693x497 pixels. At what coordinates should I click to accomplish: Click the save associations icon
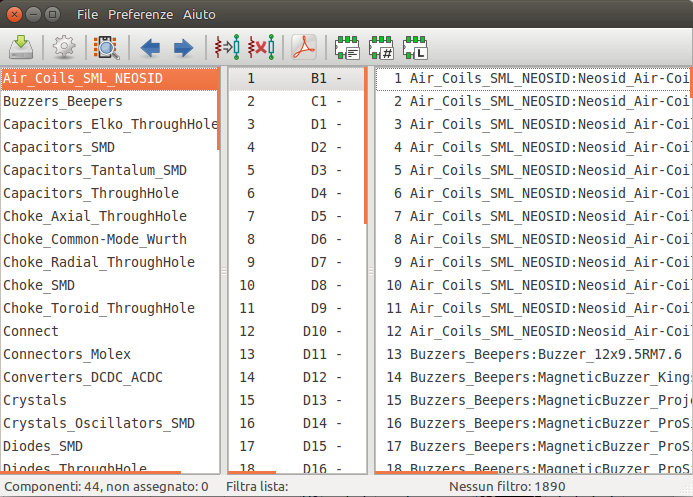tap(21, 47)
